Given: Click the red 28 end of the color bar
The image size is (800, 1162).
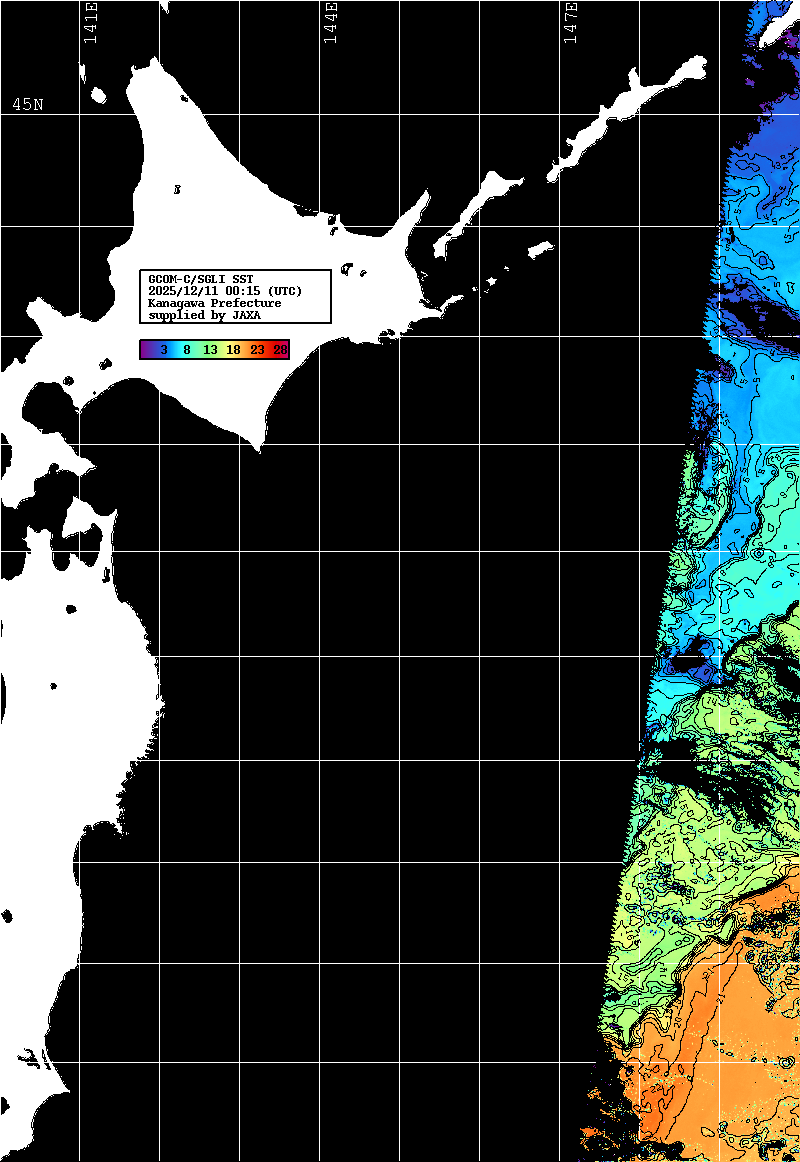Looking at the screenshot, I should pyautogui.click(x=280, y=350).
